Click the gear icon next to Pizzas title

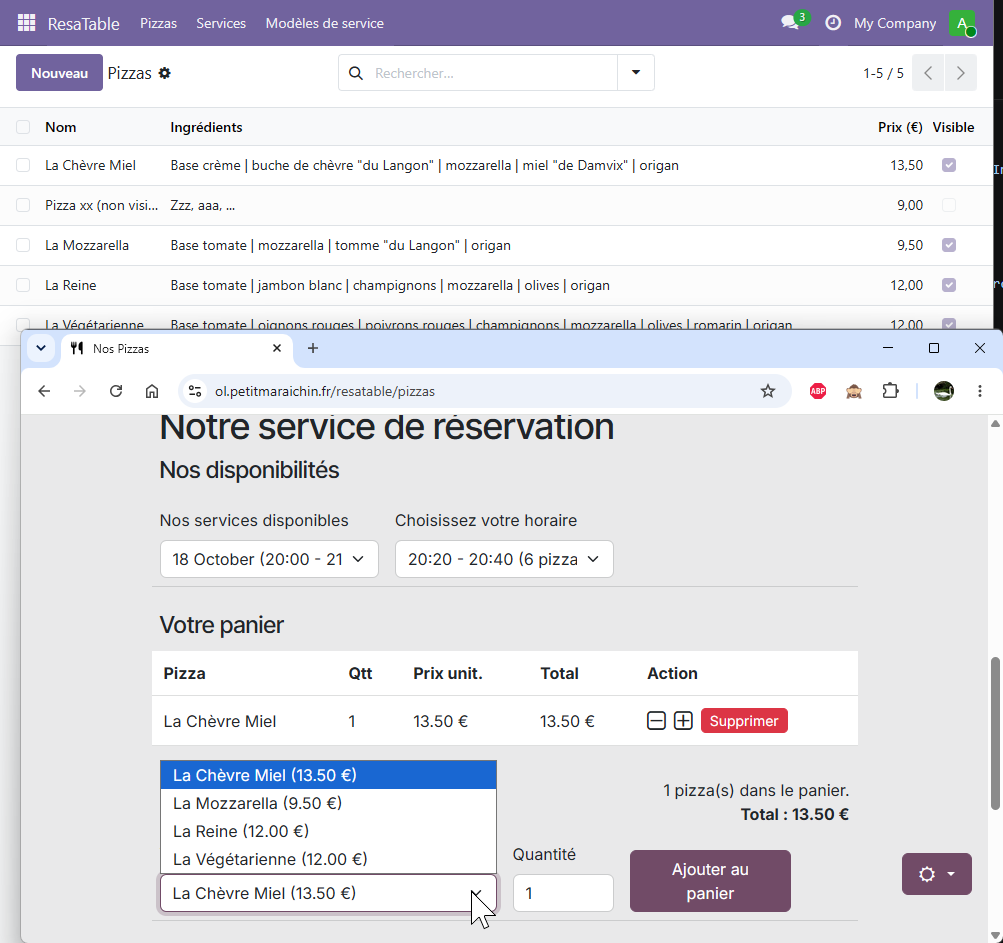pyautogui.click(x=164, y=73)
